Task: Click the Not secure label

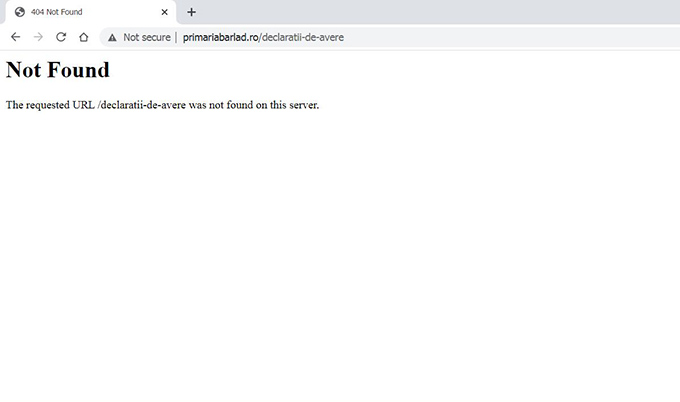Action: click(147, 37)
